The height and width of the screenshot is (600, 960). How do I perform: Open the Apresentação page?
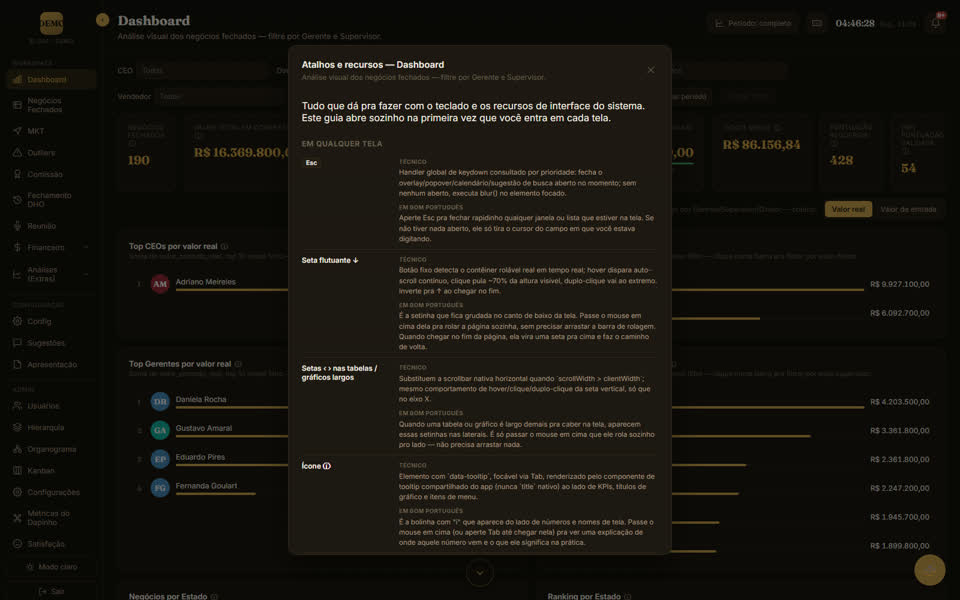(x=51, y=364)
